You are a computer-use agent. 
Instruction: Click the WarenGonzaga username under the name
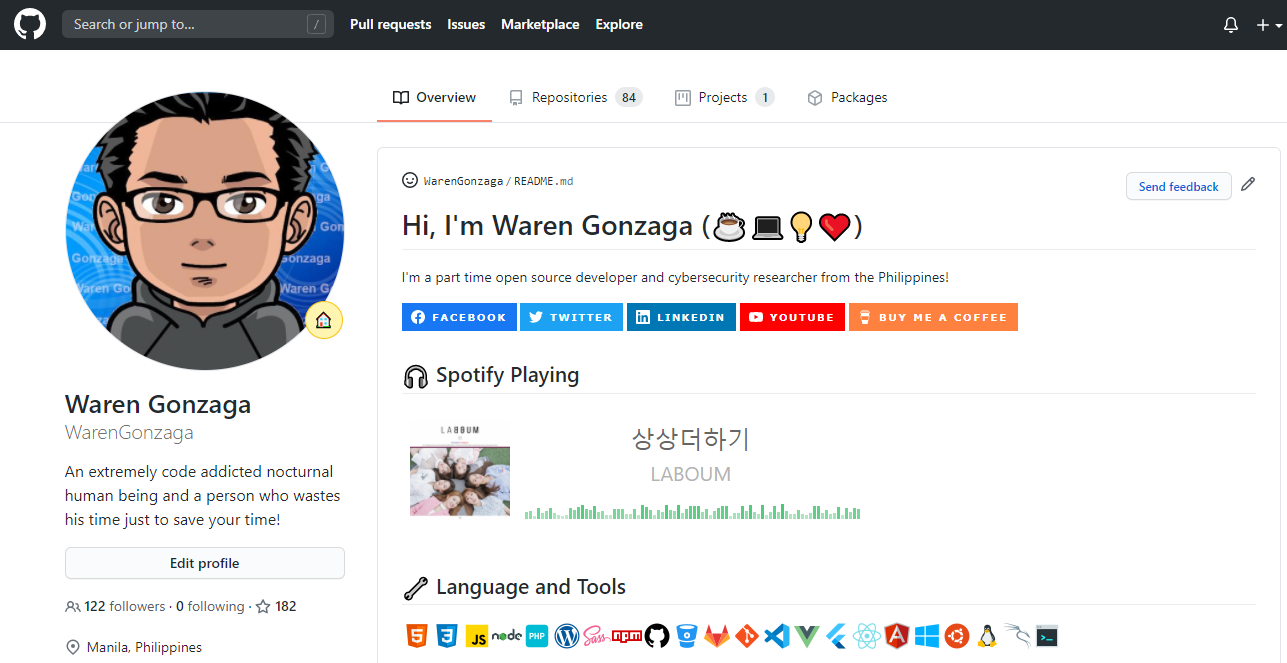(129, 433)
